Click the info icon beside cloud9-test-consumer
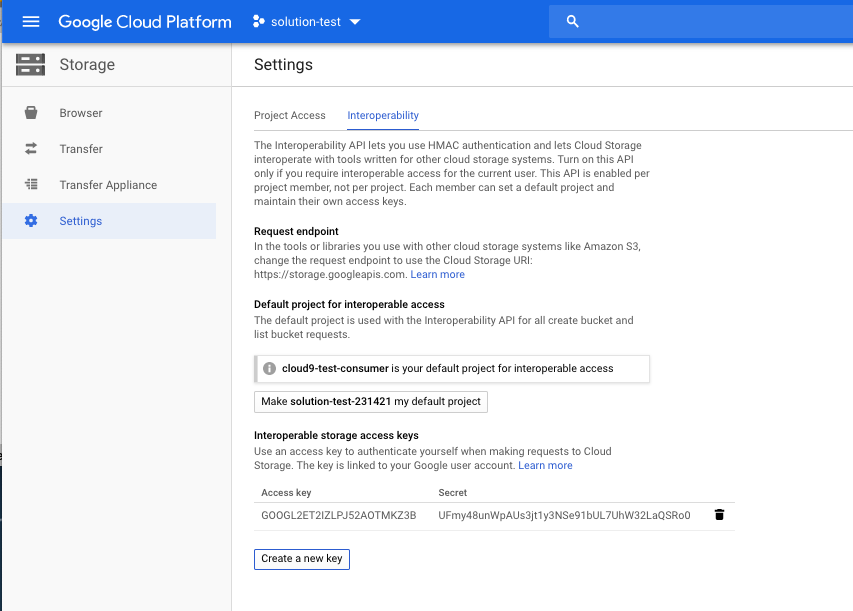The width and height of the screenshot is (853, 611). click(269, 368)
